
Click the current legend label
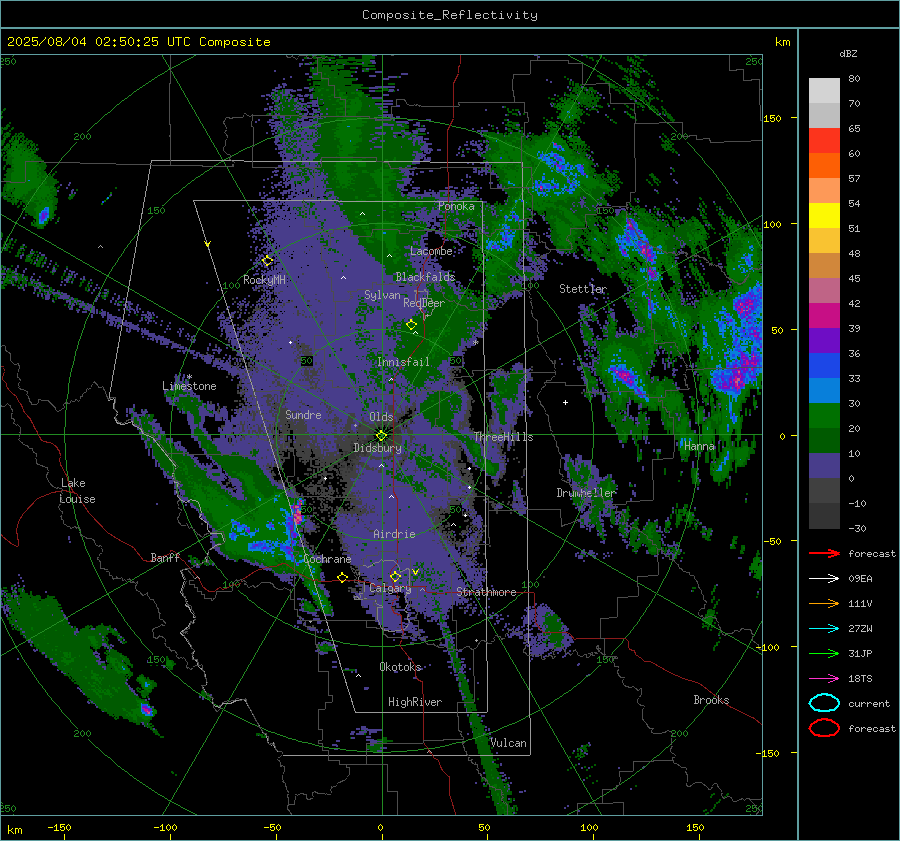[x=869, y=703]
